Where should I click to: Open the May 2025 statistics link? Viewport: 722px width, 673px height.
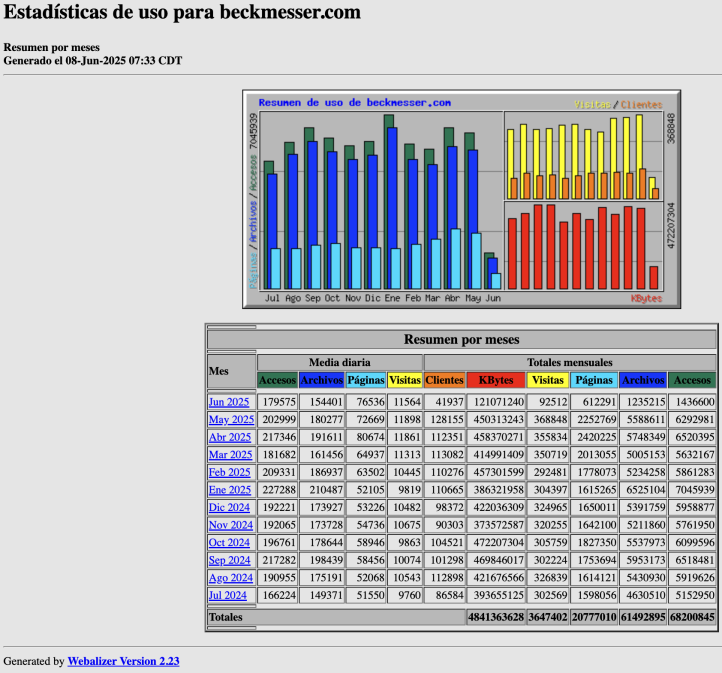[231, 420]
